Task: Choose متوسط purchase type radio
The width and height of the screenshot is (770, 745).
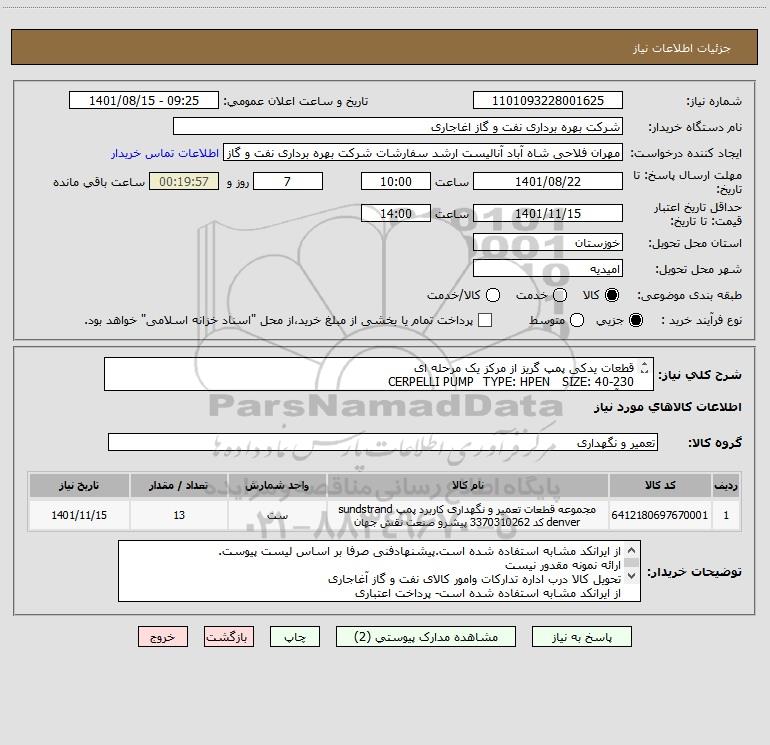Action: [x=577, y=320]
